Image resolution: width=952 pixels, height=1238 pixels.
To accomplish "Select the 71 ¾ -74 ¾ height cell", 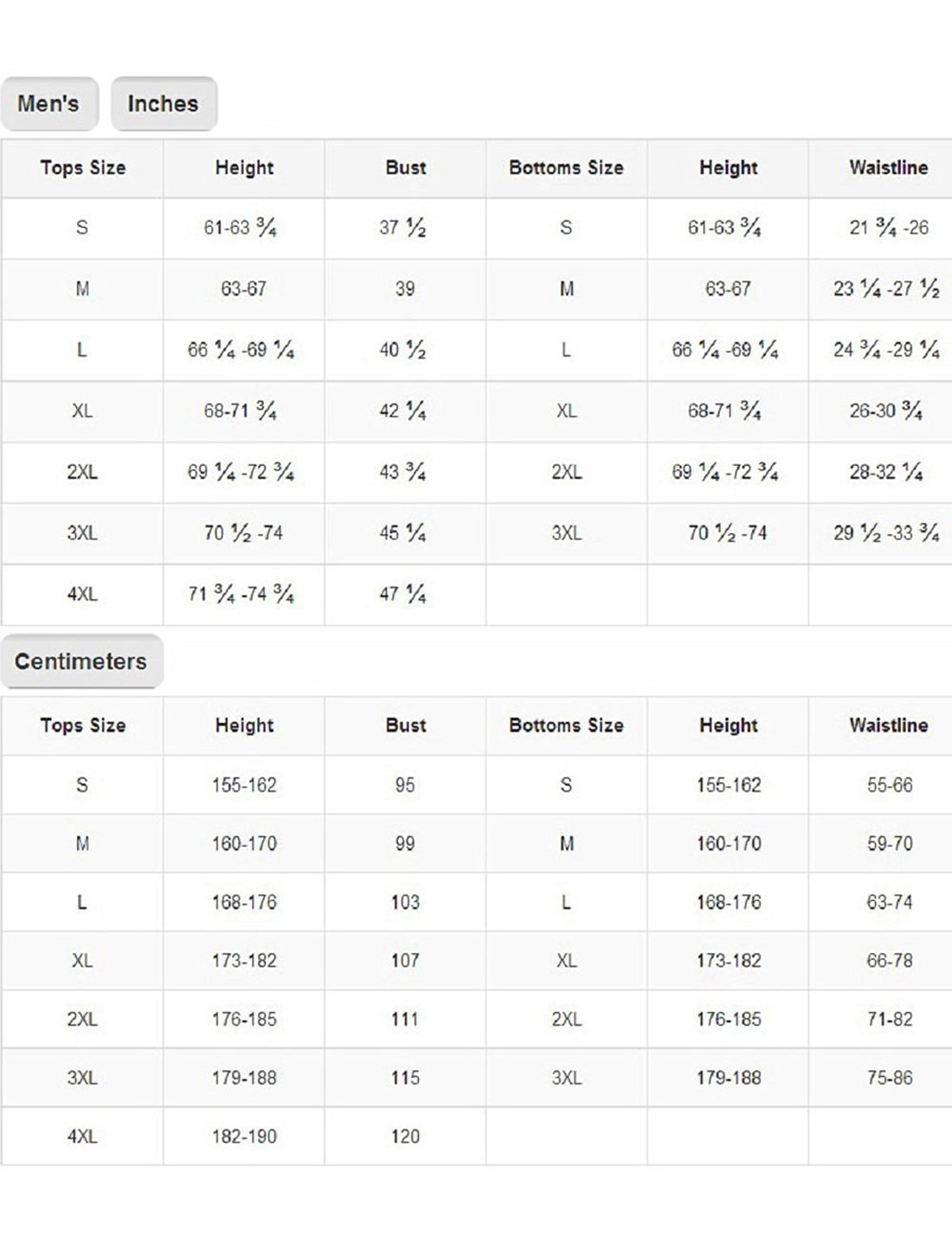I will [241, 595].
